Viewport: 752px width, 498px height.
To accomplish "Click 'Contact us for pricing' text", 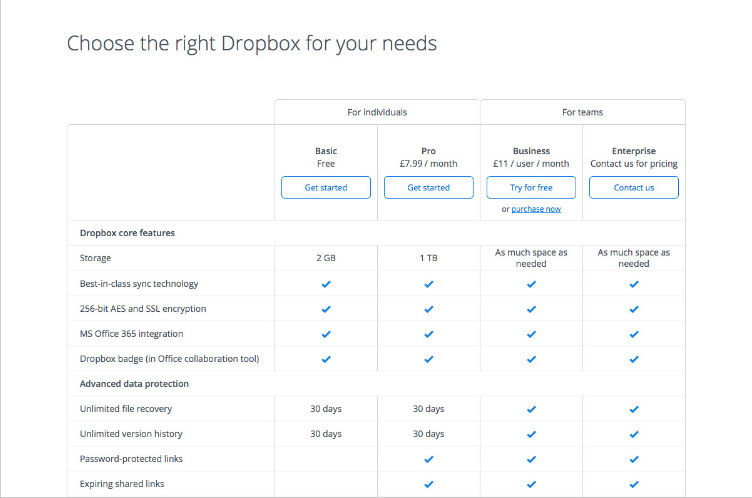I will [x=634, y=164].
